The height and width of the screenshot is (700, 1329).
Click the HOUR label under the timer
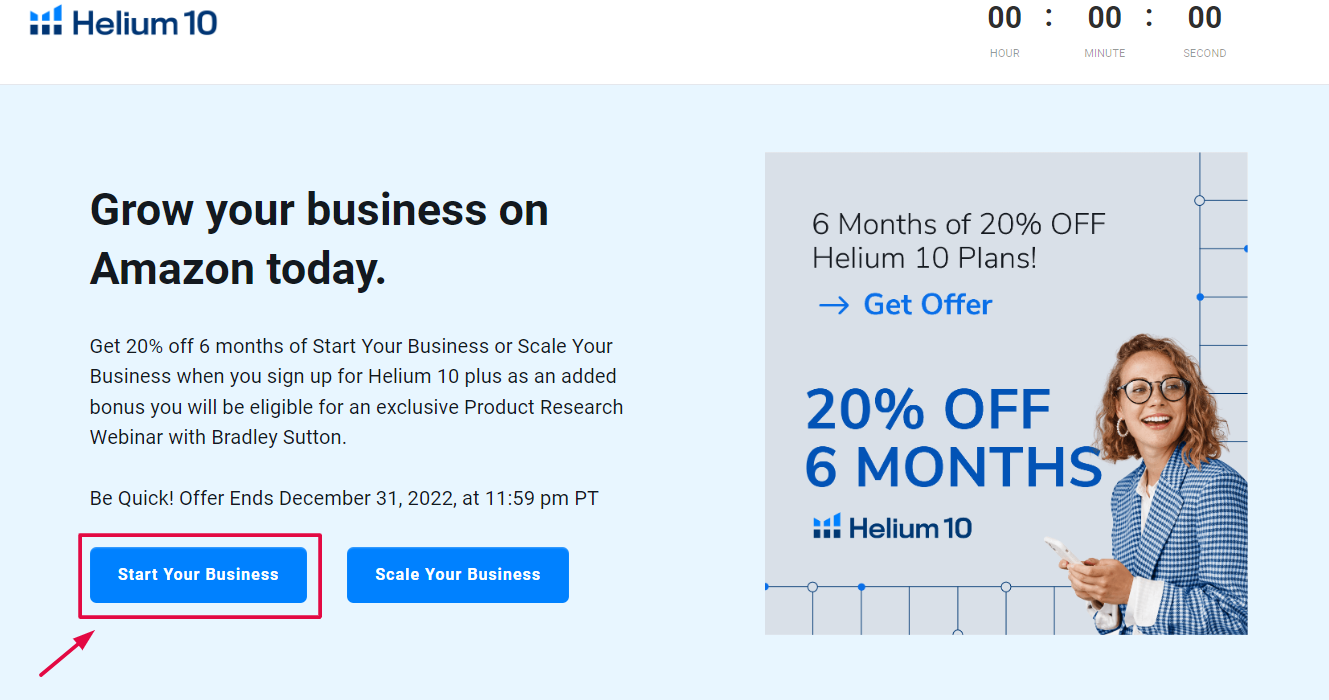(x=1004, y=53)
